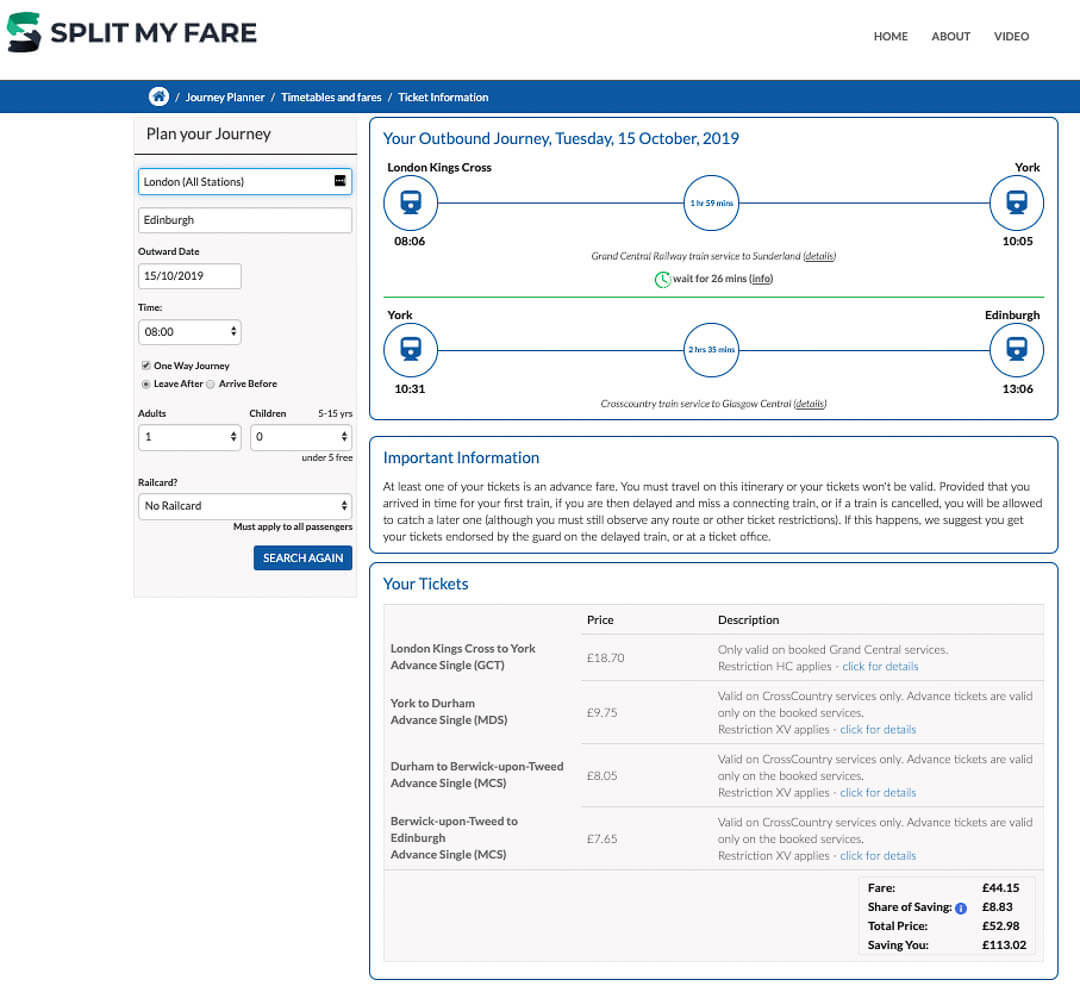Open info link beside wait for 26 mins

(x=760, y=279)
